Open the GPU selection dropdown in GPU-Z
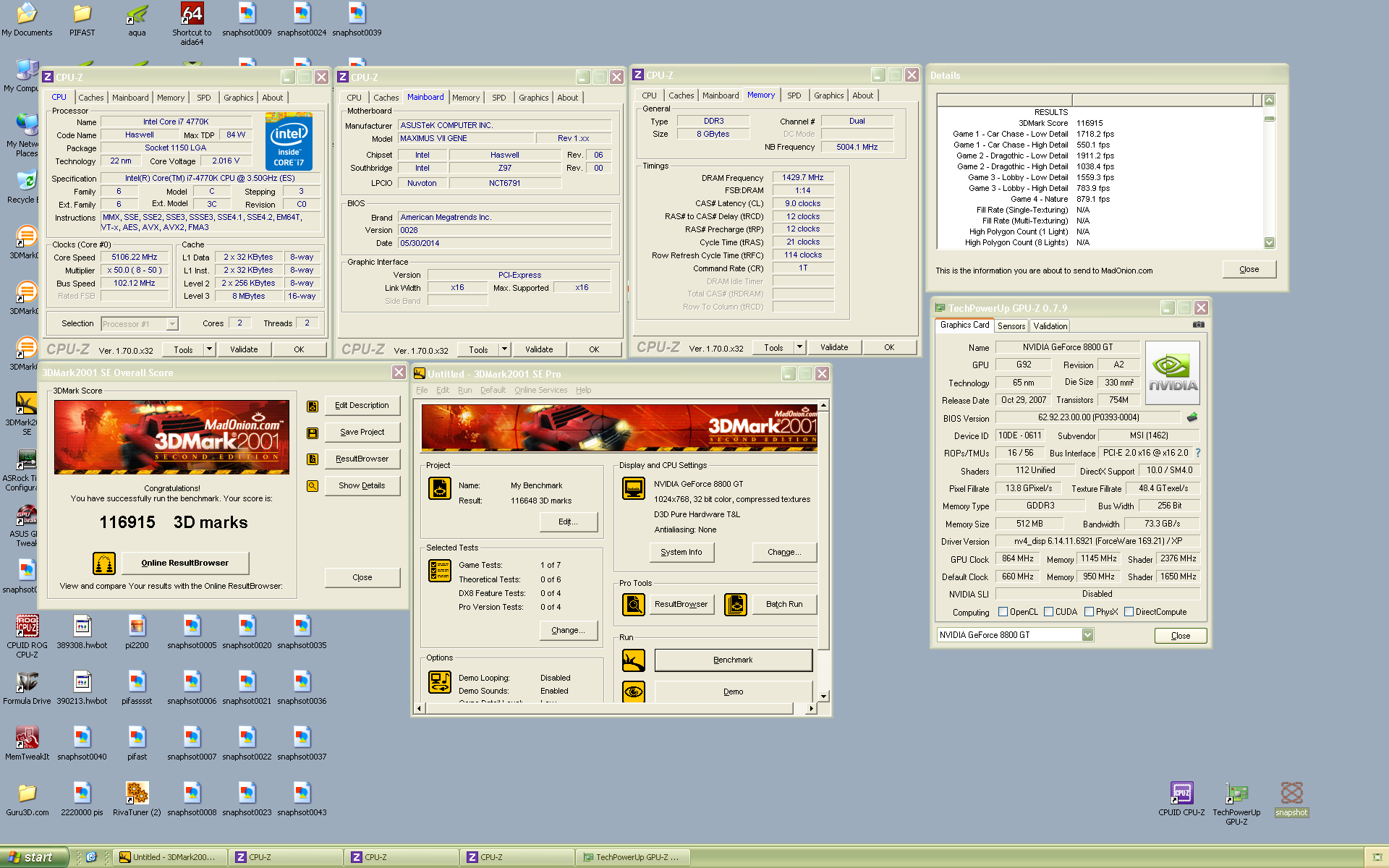 coord(1087,635)
